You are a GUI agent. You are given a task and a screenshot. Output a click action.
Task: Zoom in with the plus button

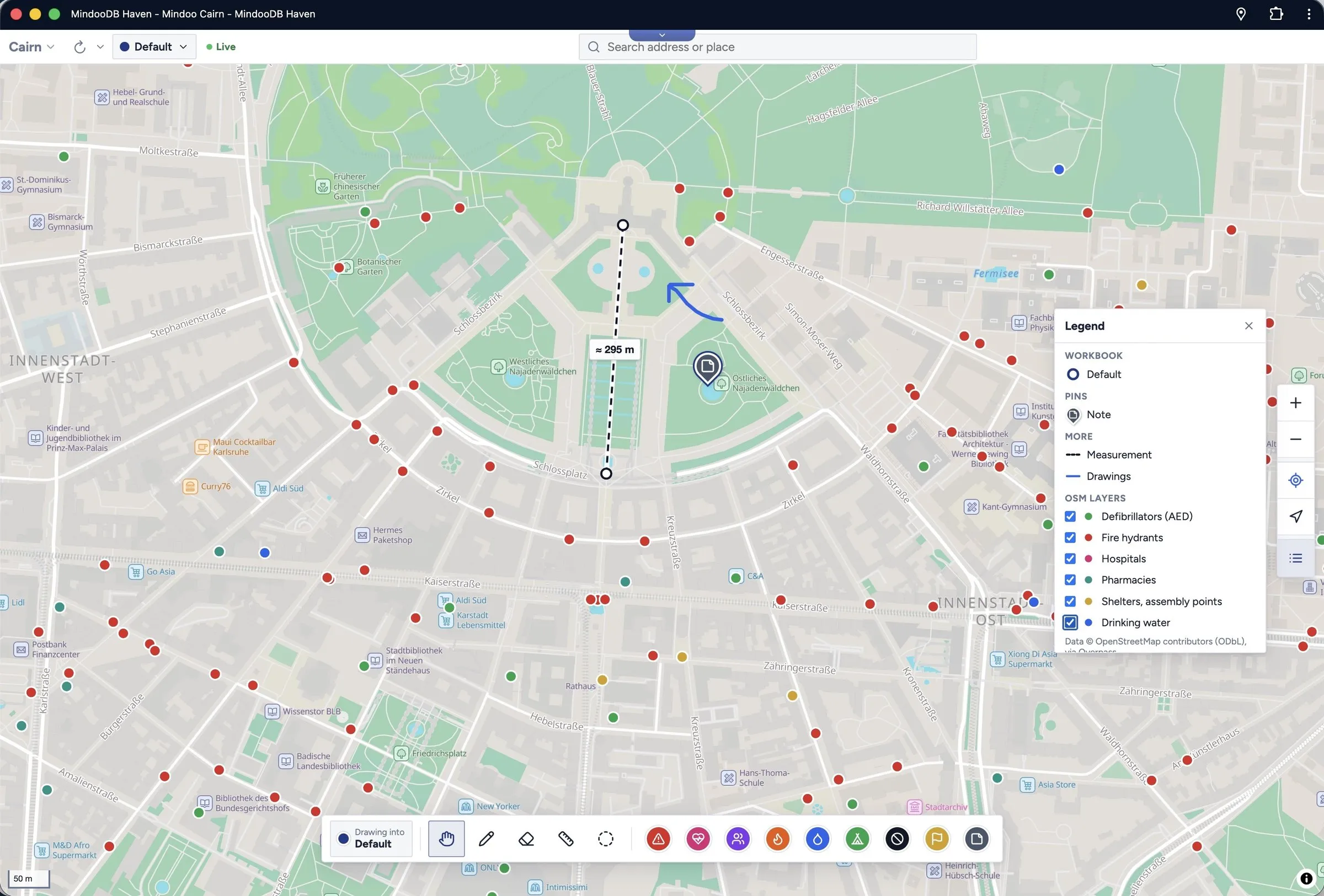click(x=1295, y=403)
